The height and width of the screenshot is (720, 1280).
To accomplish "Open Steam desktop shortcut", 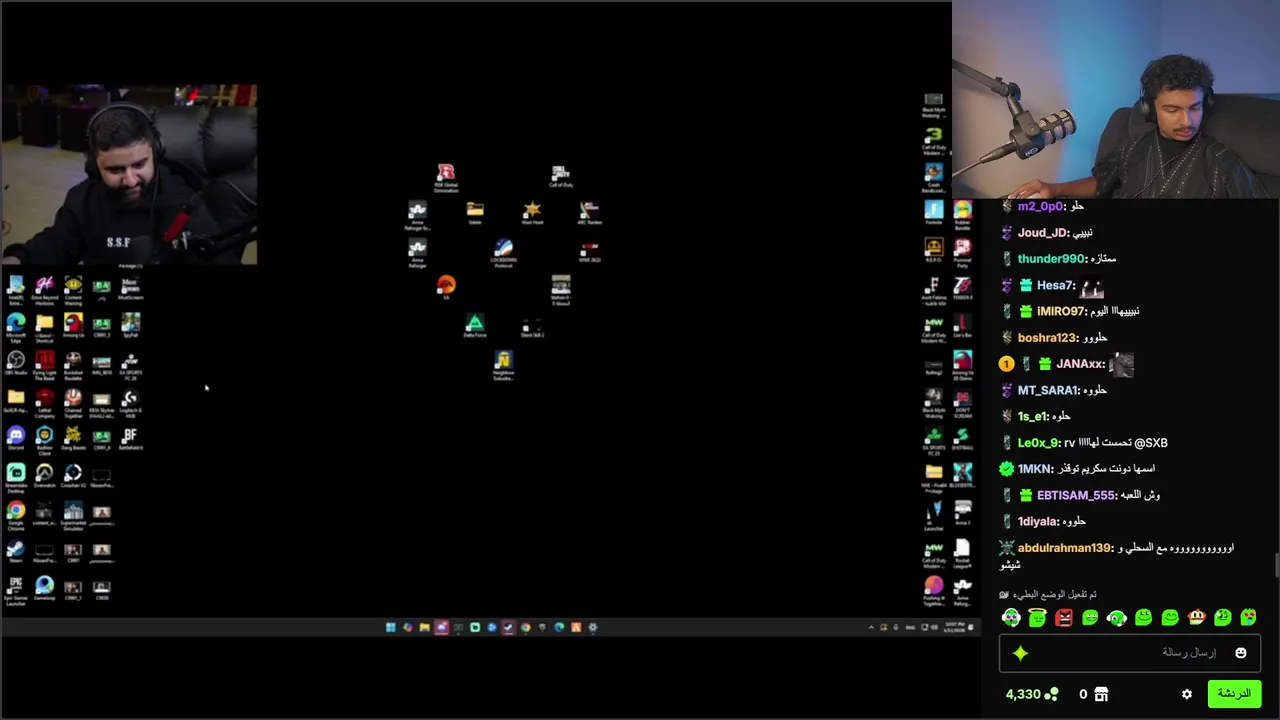I will point(16,553).
